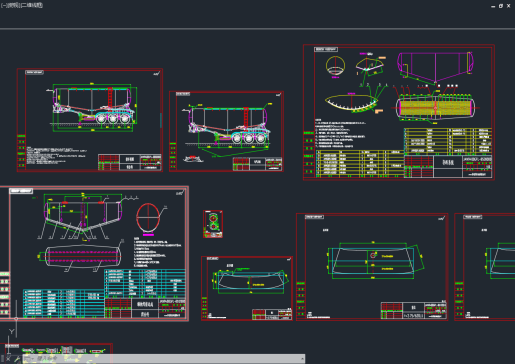Image resolution: width=515 pixels, height=364 pixels.
Task: Minimize the drawing window
Action: tap(493, 6)
